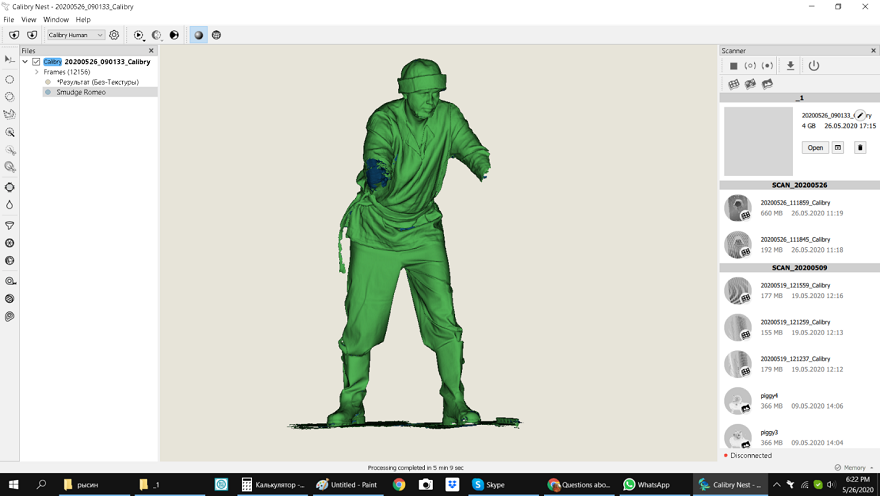This screenshot has height=496, width=880.
Task: Open the Help menu
Action: point(83,19)
